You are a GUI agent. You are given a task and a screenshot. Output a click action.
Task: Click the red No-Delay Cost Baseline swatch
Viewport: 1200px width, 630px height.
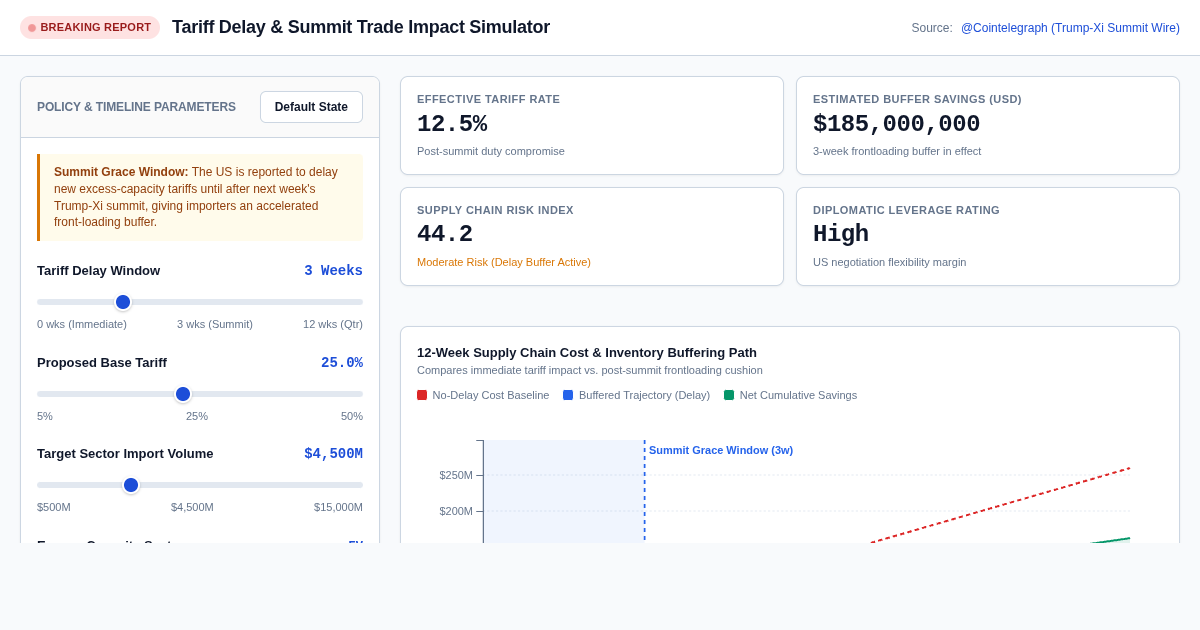[x=422, y=395]
